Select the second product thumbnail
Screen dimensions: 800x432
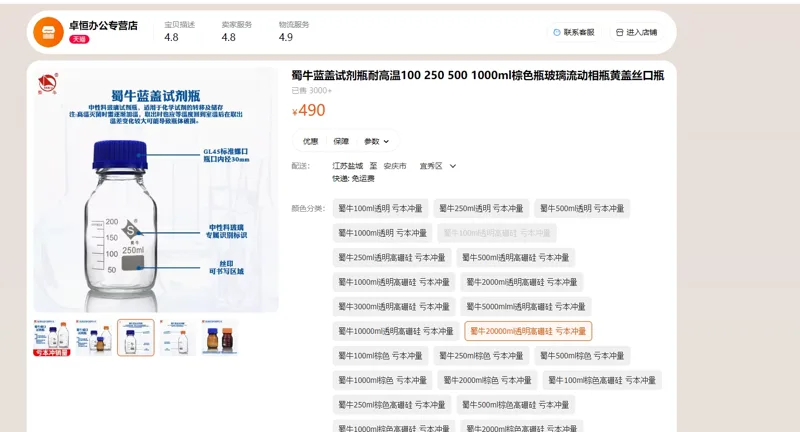click(x=94, y=338)
